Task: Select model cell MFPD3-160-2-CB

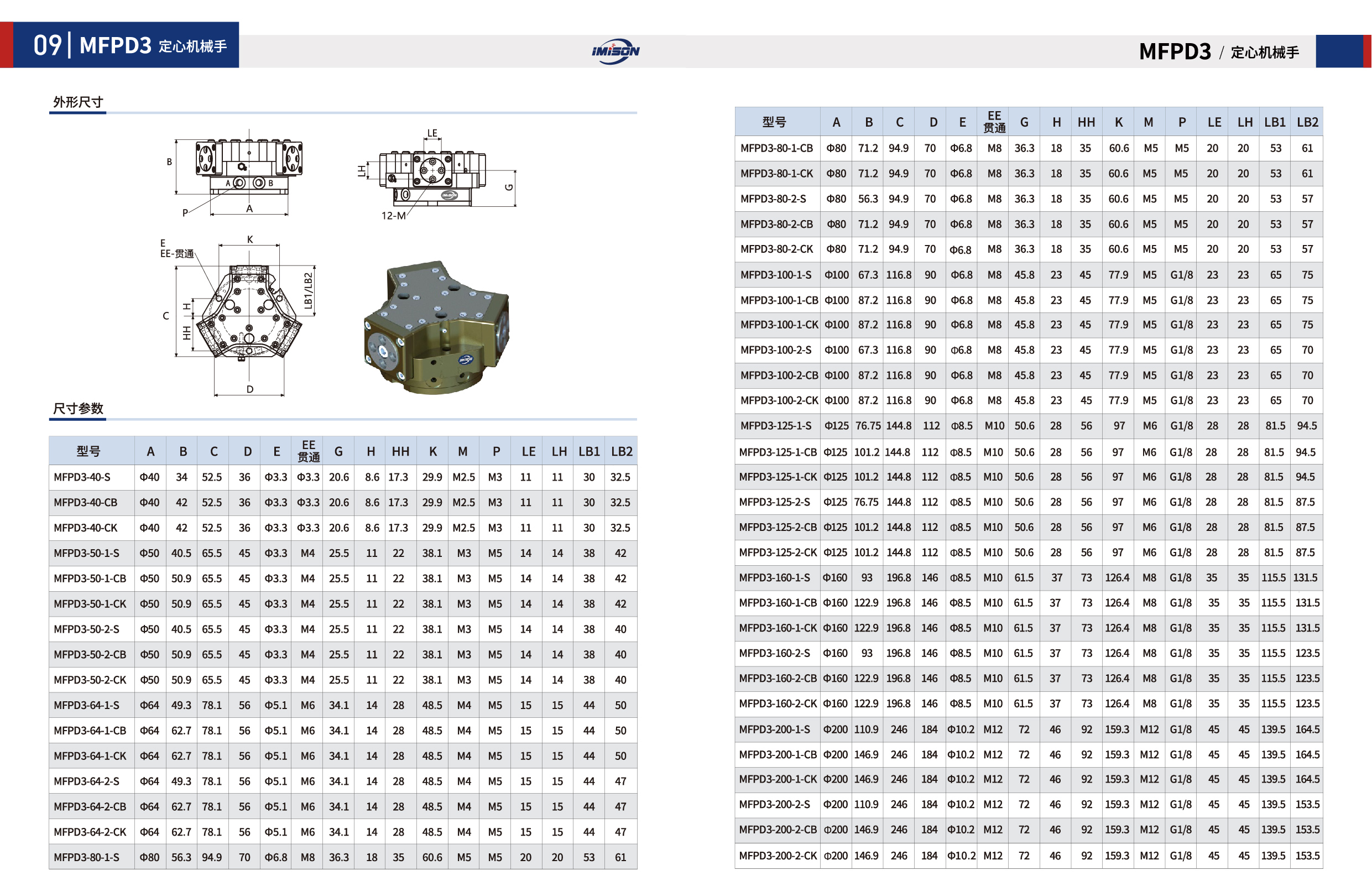Action: click(778, 678)
